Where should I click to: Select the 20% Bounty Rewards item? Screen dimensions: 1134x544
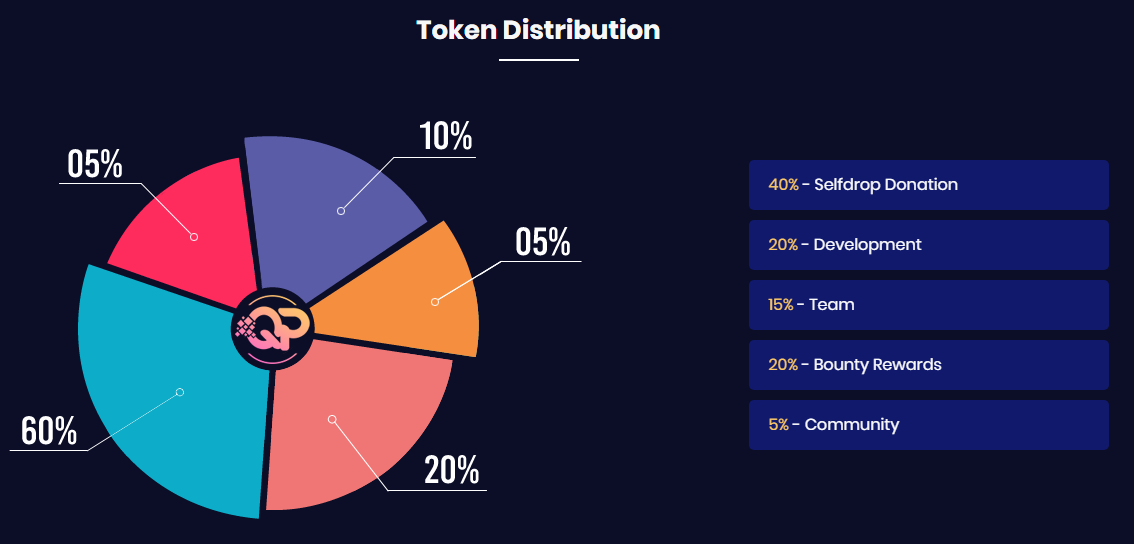(929, 365)
